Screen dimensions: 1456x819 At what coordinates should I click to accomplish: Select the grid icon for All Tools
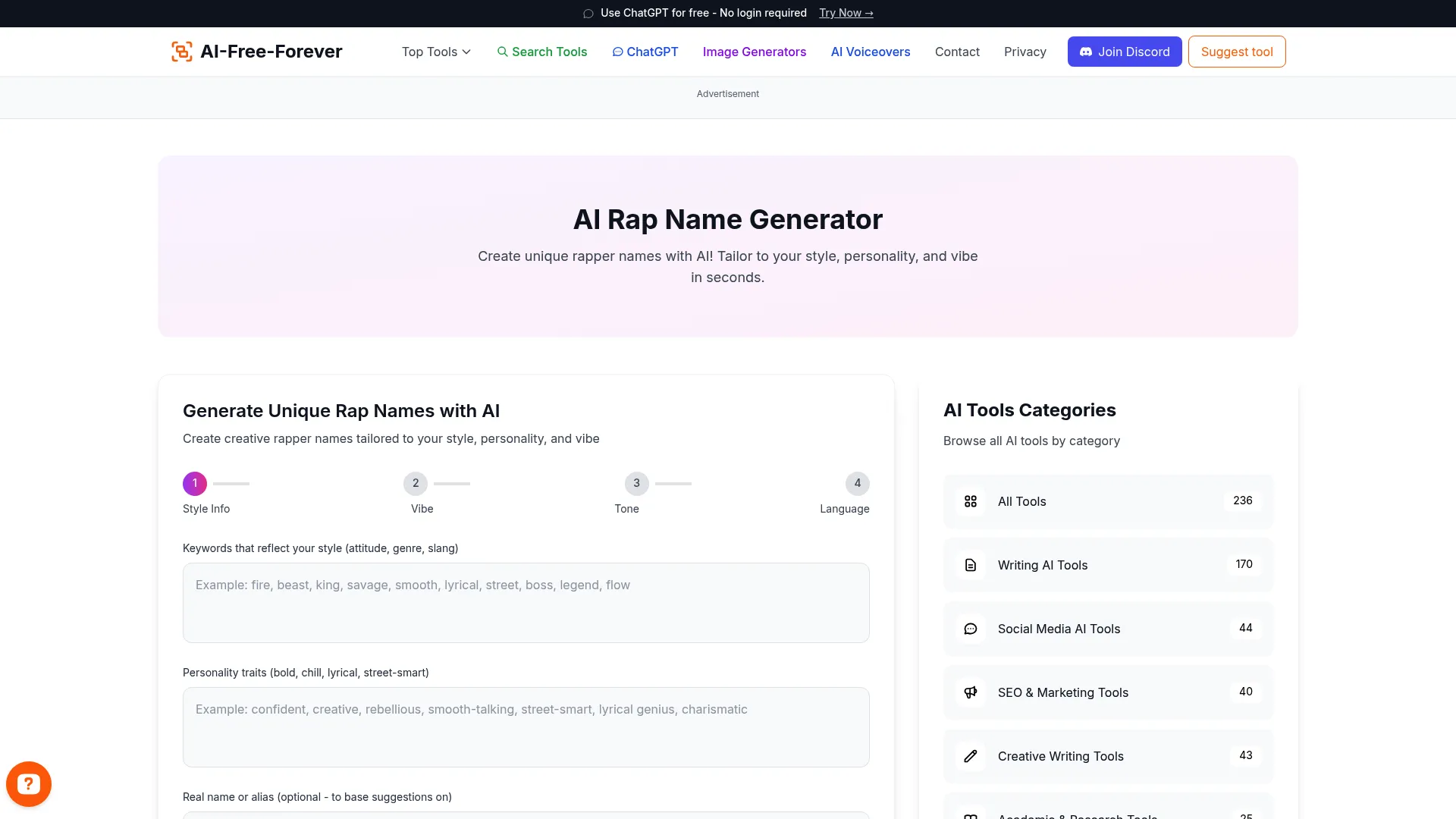pos(971,500)
